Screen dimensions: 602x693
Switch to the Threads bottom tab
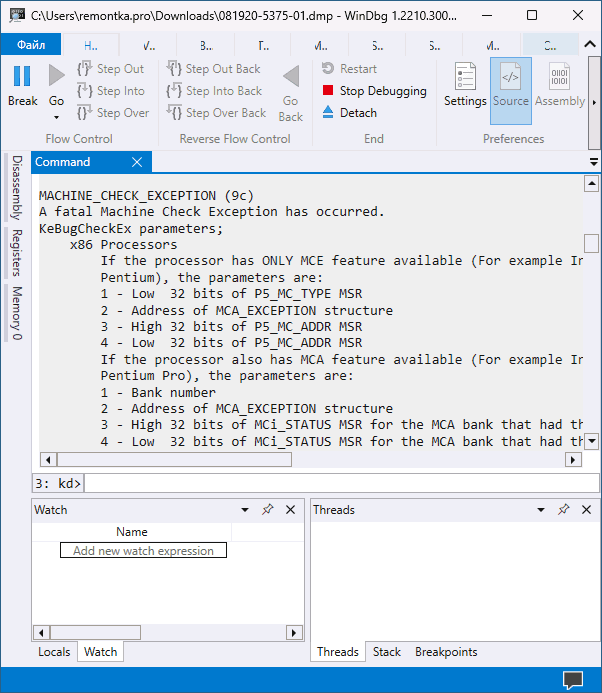point(338,652)
